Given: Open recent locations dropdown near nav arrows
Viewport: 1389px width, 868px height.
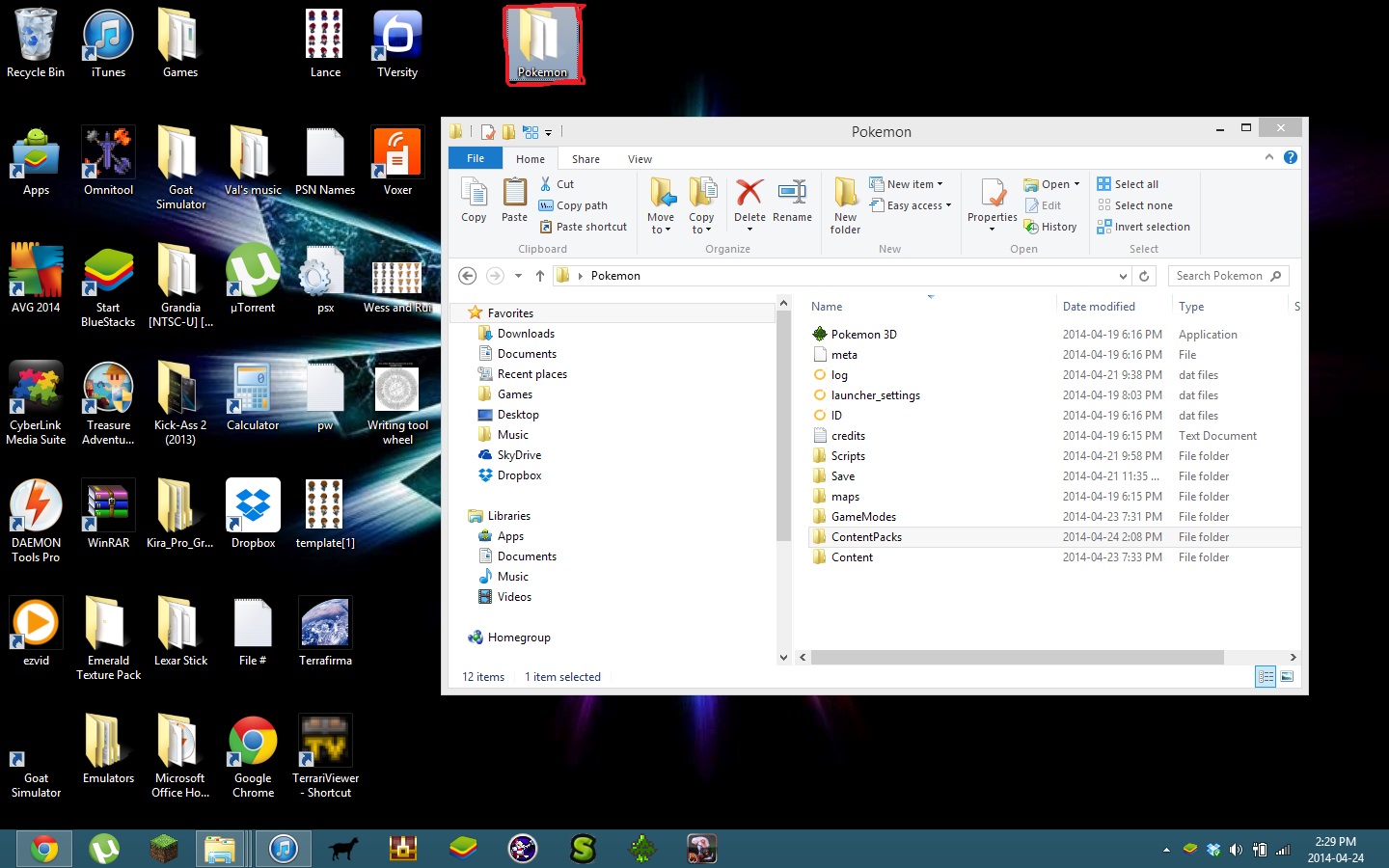Looking at the screenshot, I should point(518,276).
